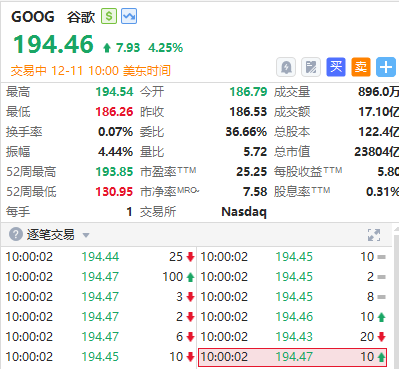Click the percent change 4.25%

point(166,48)
